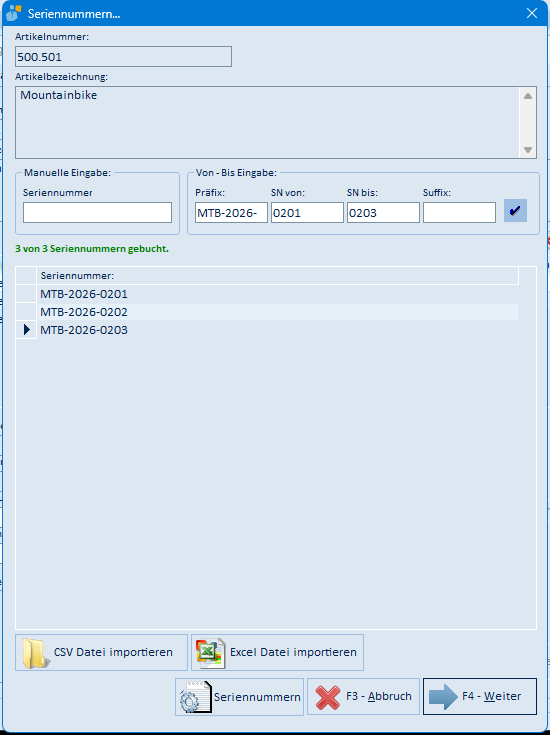Click the Präfix field containing MTB-2026-

coord(231,213)
